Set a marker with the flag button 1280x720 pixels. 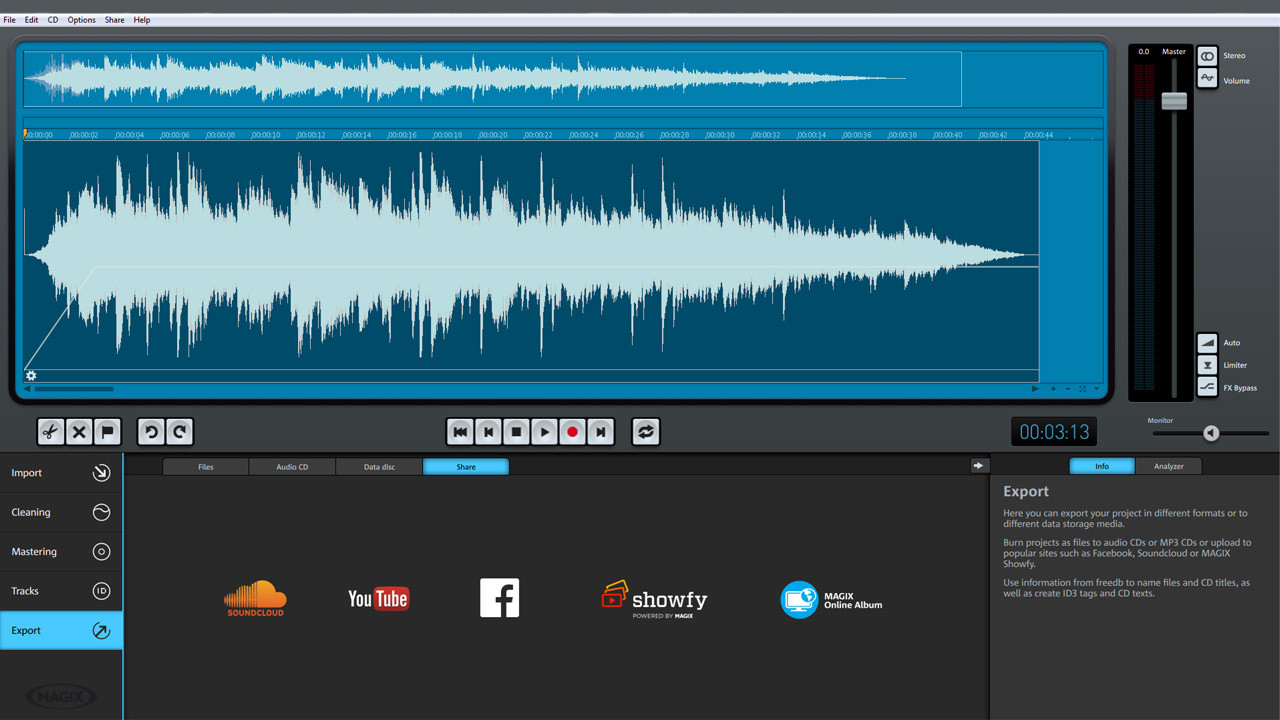(108, 432)
